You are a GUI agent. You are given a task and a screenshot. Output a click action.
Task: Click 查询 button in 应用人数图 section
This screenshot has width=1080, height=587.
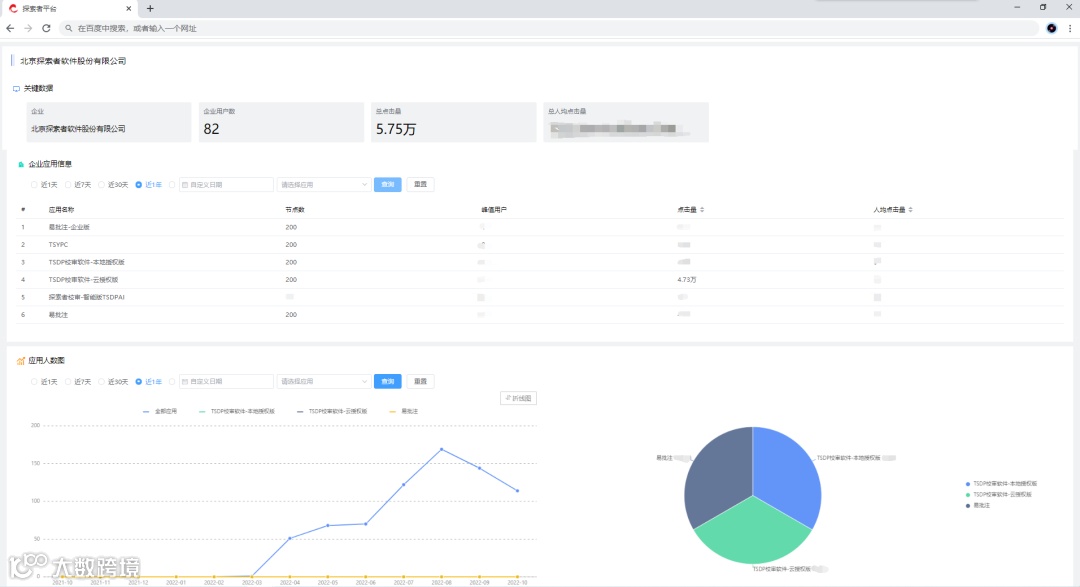(x=388, y=382)
